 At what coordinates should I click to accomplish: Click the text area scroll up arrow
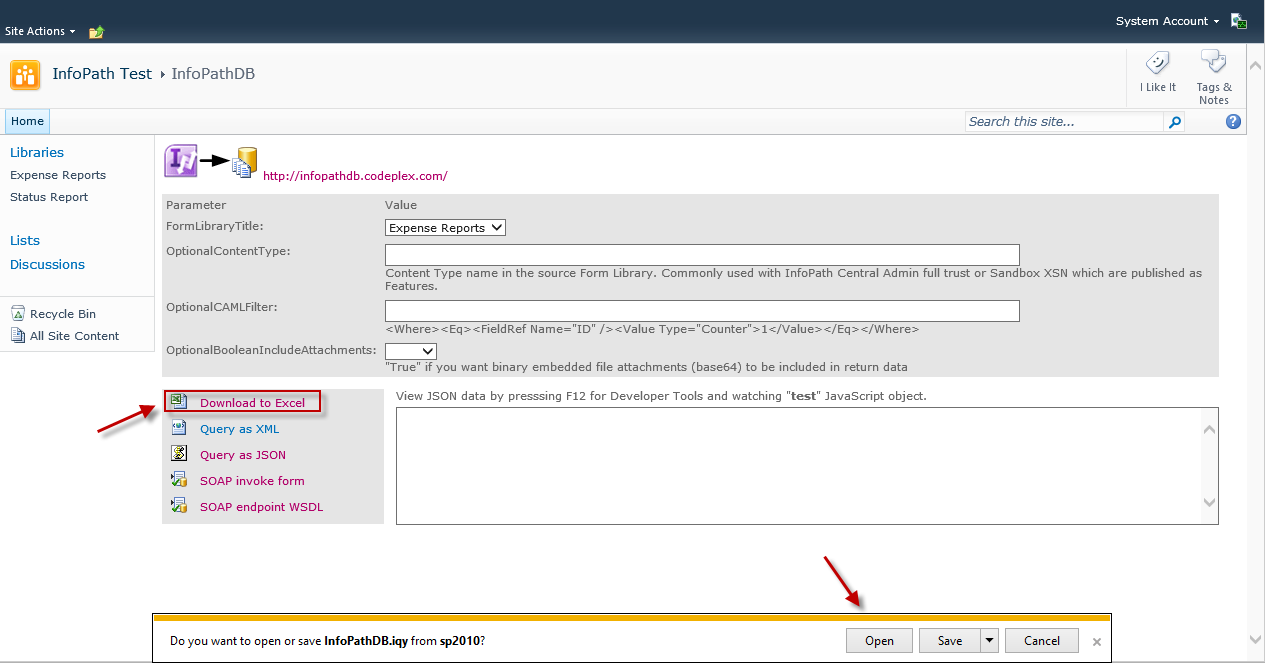click(x=1209, y=430)
